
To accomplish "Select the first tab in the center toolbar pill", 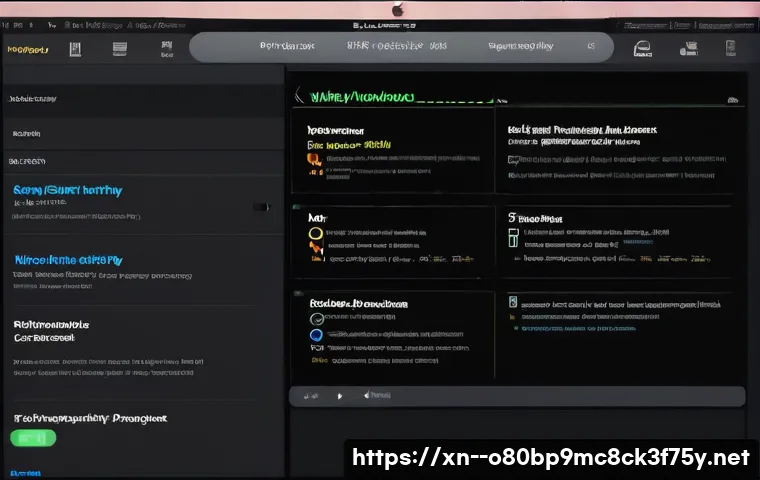I will 286,46.
